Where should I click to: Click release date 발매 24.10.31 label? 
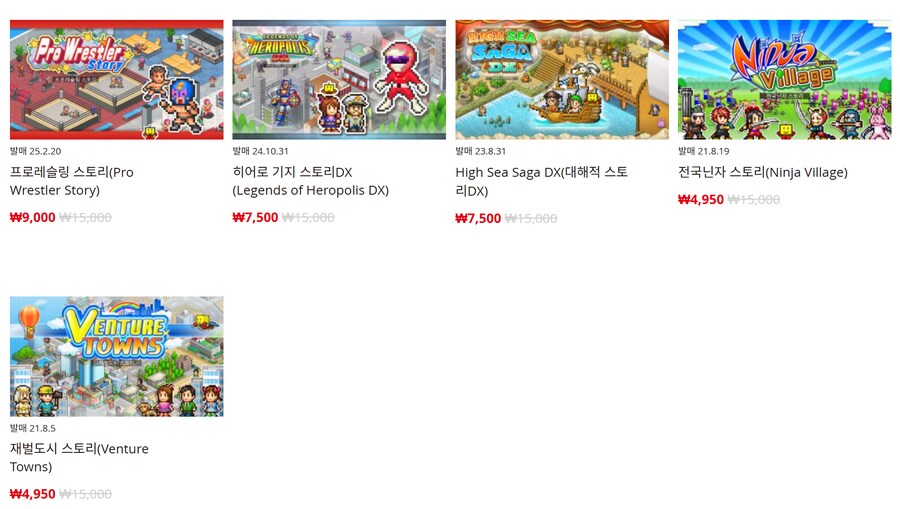[x=261, y=151]
